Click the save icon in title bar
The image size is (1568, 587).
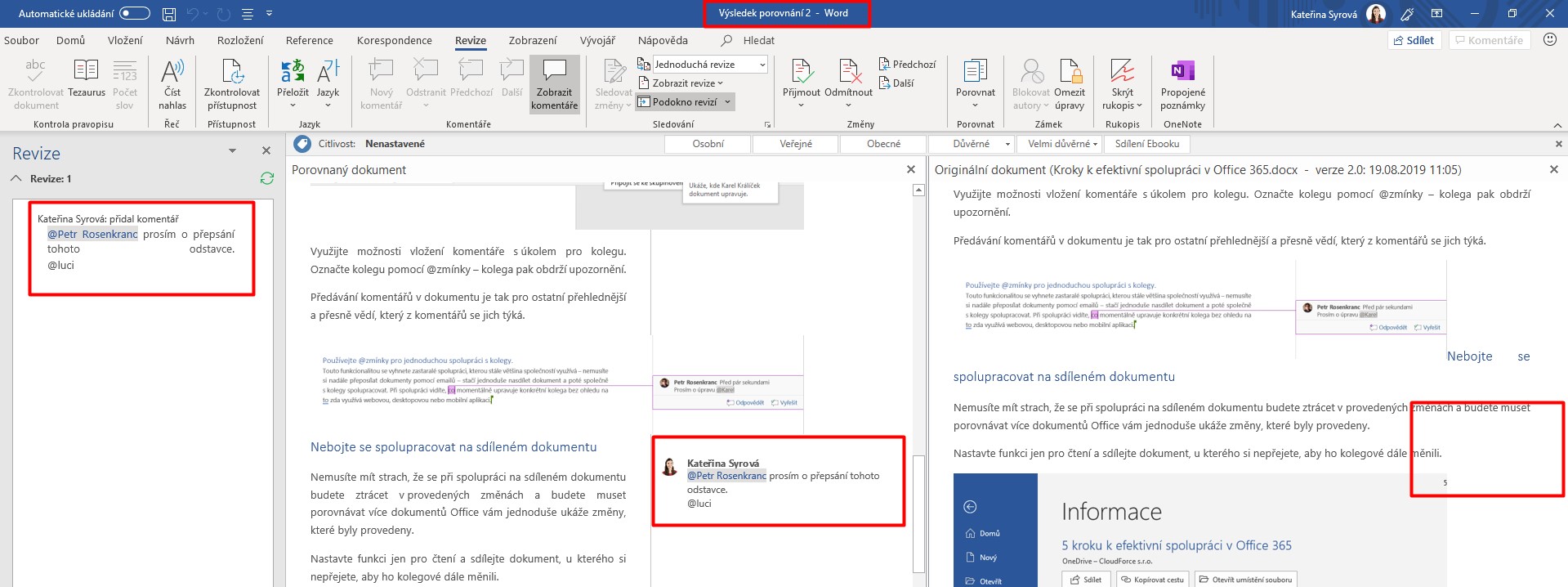coord(168,14)
